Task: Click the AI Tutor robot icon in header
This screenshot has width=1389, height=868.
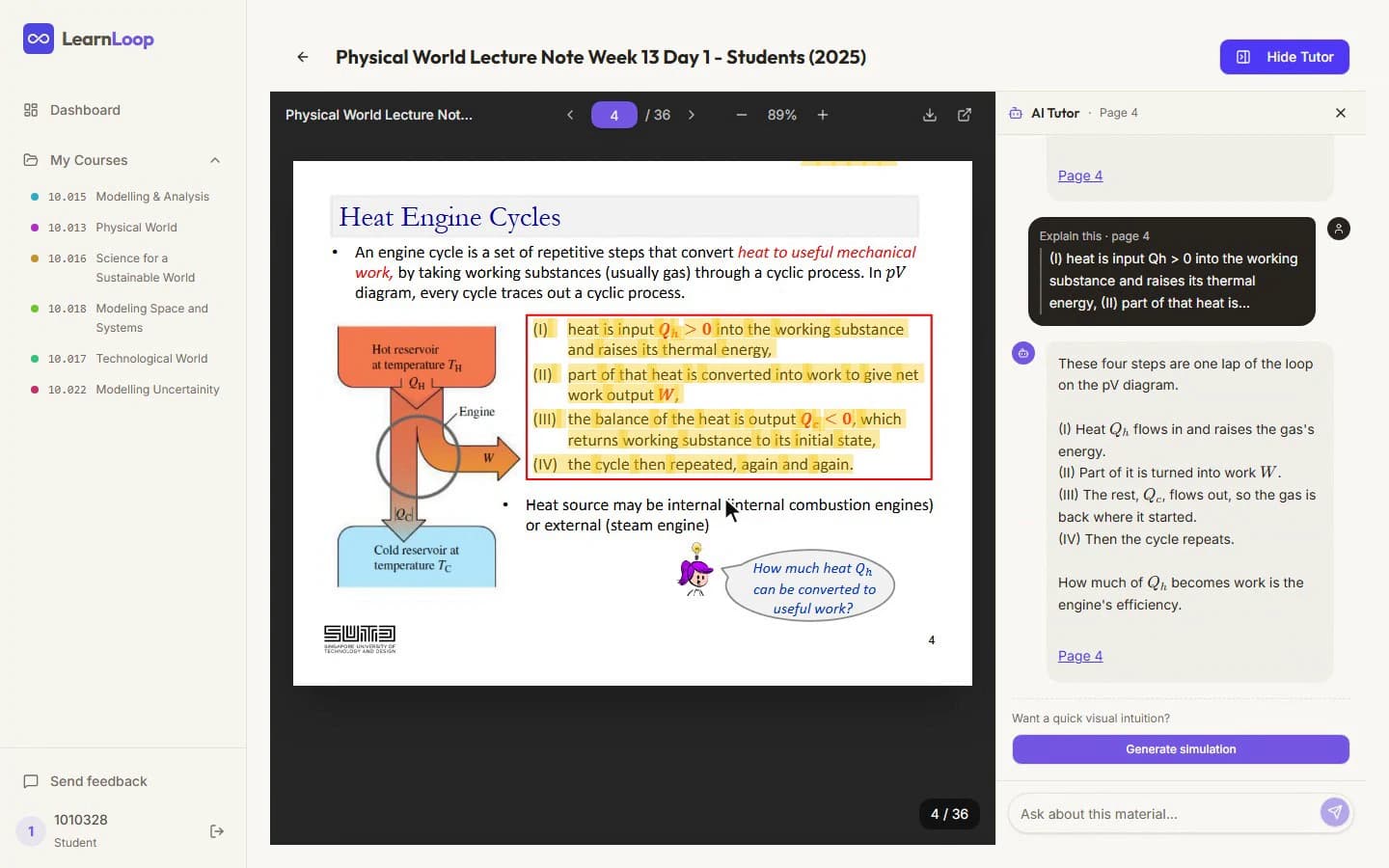Action: 1016,113
